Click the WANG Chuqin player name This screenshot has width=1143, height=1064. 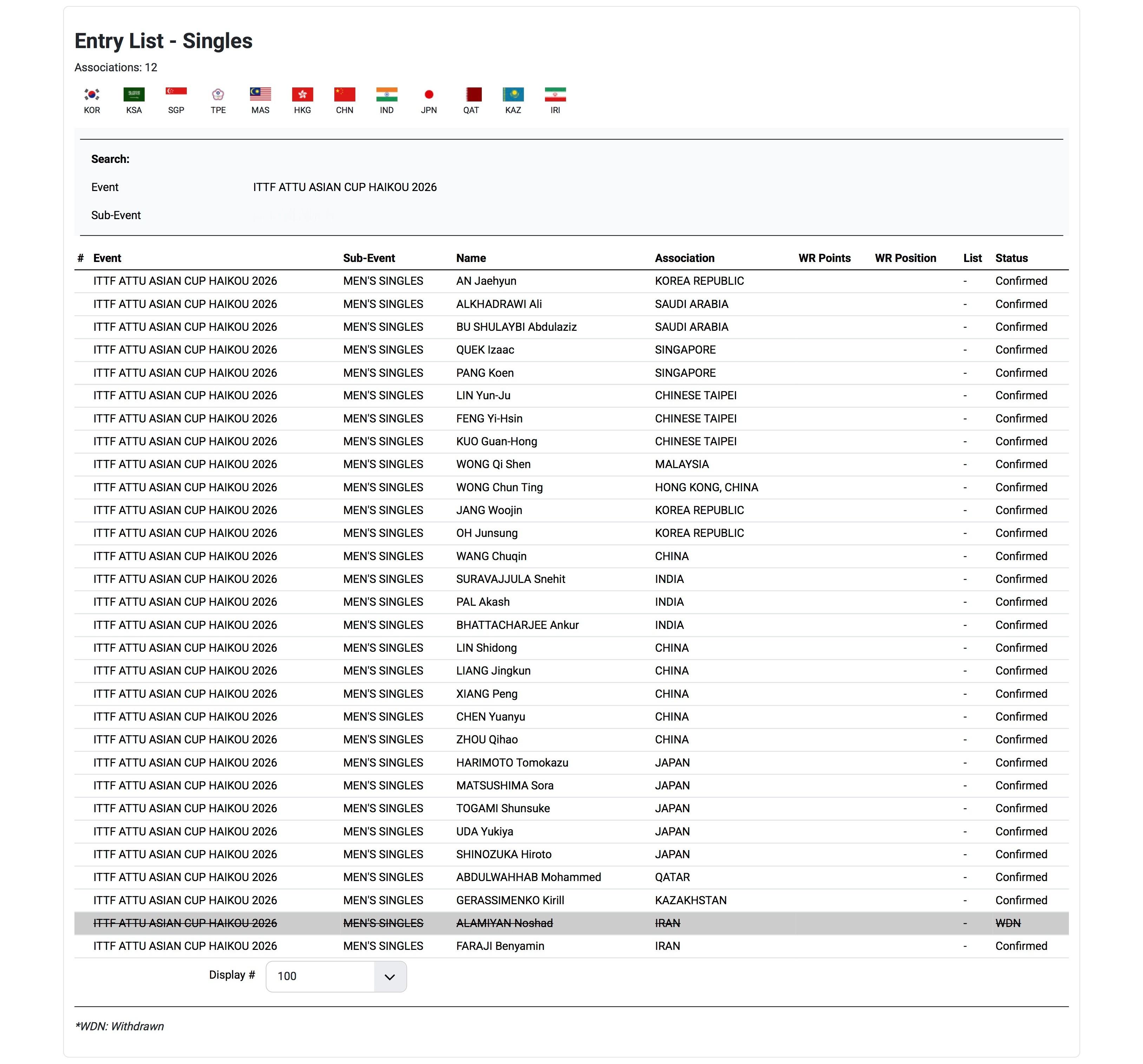tap(491, 556)
